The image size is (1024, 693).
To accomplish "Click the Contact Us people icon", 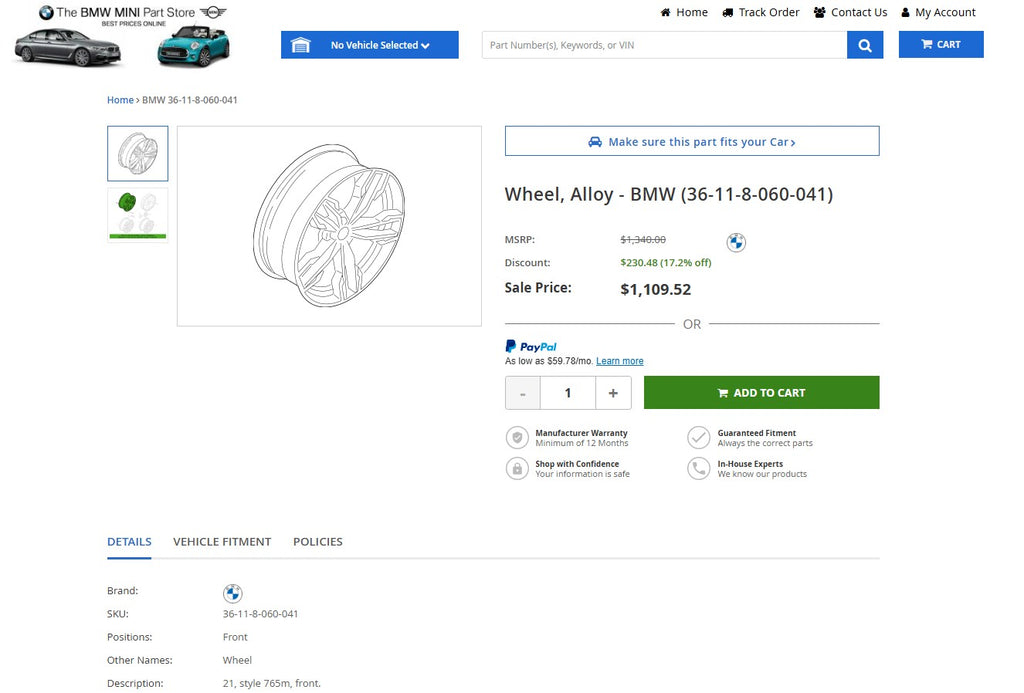I will (820, 12).
